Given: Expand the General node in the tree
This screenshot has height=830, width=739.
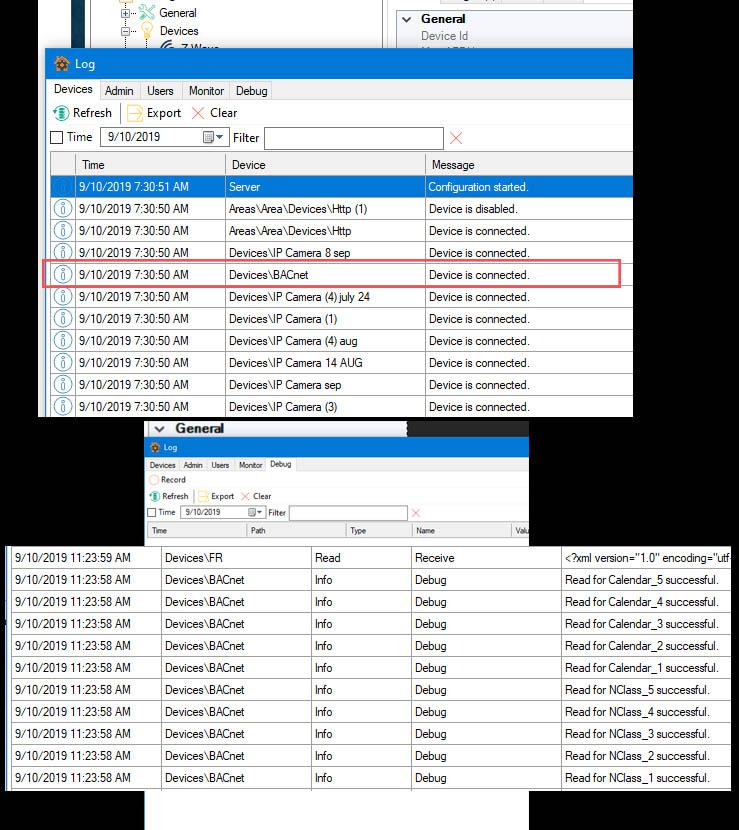Looking at the screenshot, I should click(126, 13).
